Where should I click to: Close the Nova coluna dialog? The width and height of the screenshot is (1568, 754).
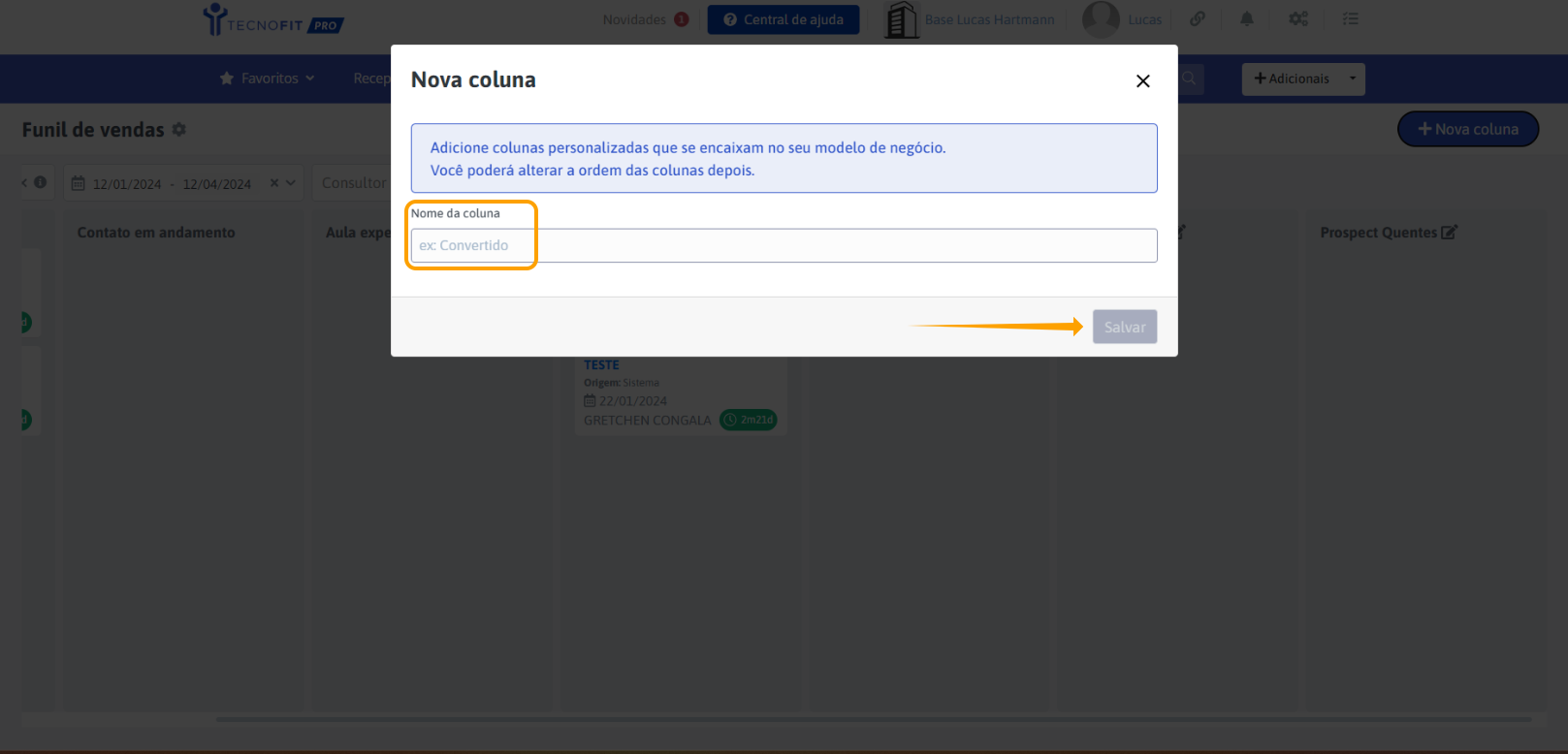pyautogui.click(x=1143, y=81)
